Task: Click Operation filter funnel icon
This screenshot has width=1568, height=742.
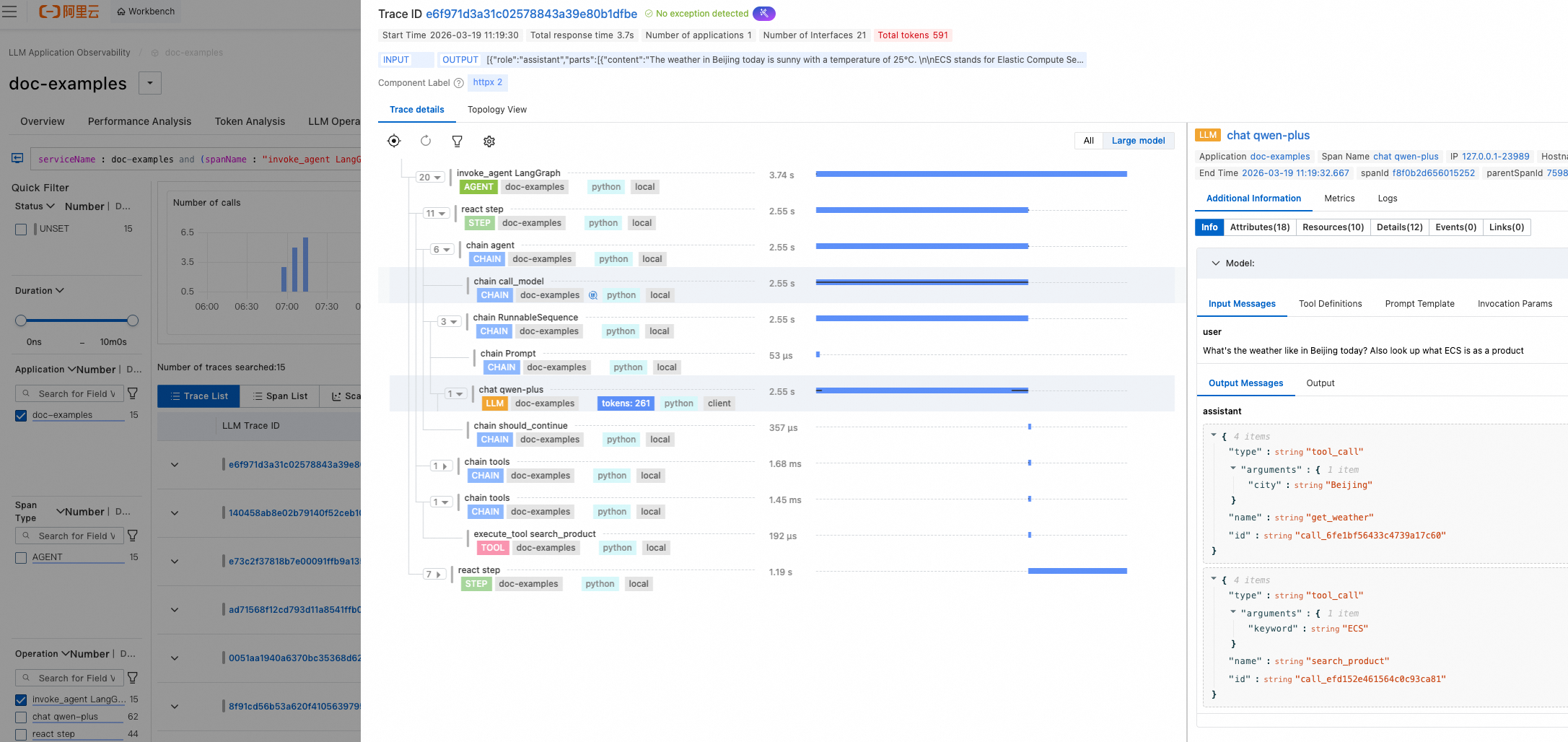Action: click(x=133, y=678)
